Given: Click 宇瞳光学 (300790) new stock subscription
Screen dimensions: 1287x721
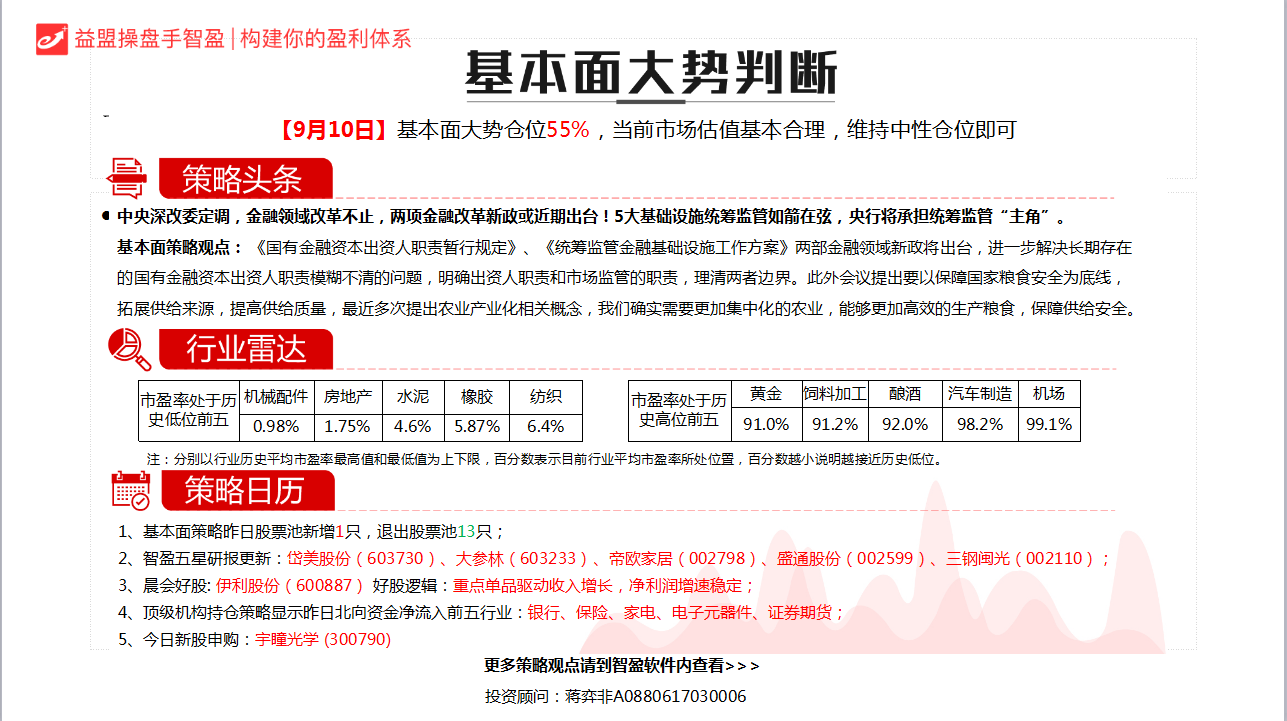Looking at the screenshot, I should point(323,639).
